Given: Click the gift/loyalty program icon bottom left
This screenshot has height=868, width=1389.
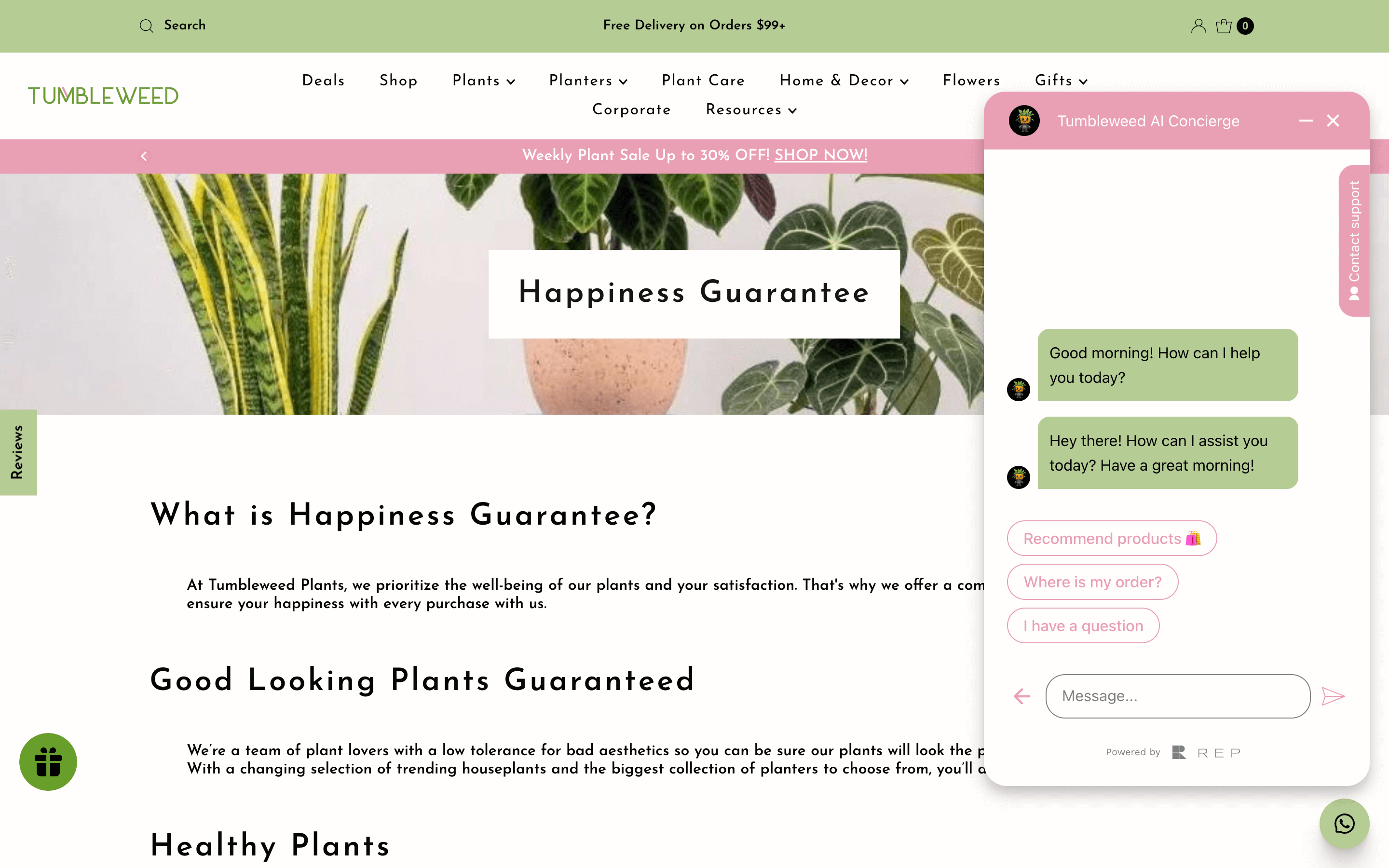Looking at the screenshot, I should tap(48, 761).
